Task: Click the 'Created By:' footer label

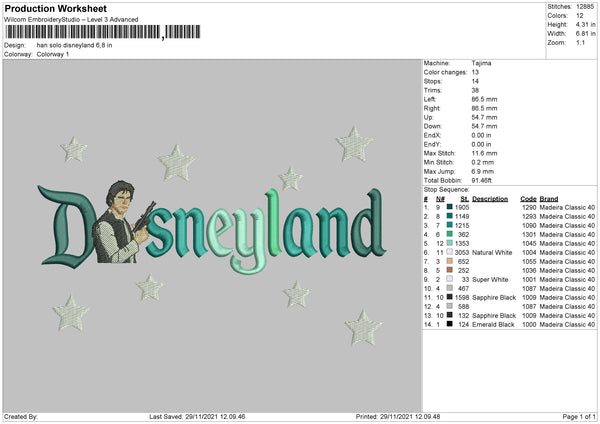Action: (x=21, y=417)
